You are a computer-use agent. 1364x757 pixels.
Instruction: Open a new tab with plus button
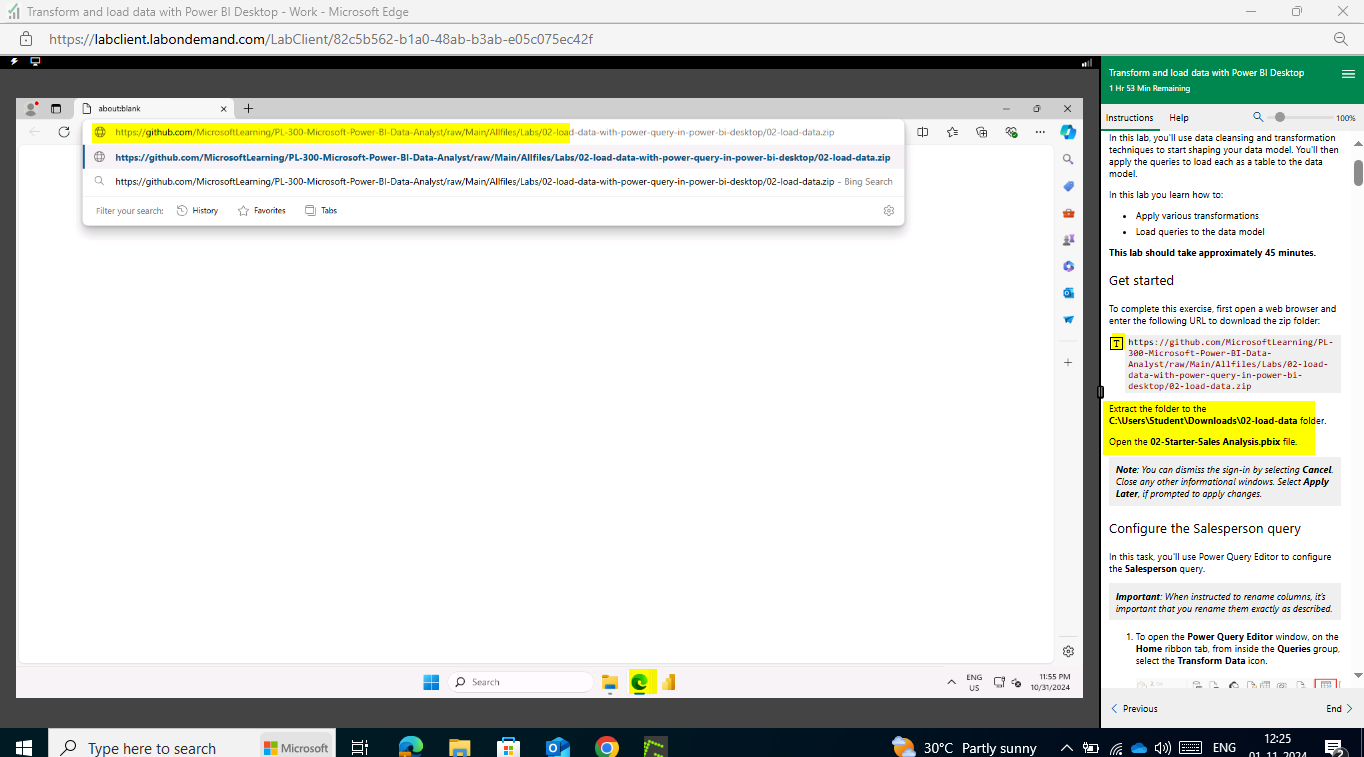(x=249, y=108)
